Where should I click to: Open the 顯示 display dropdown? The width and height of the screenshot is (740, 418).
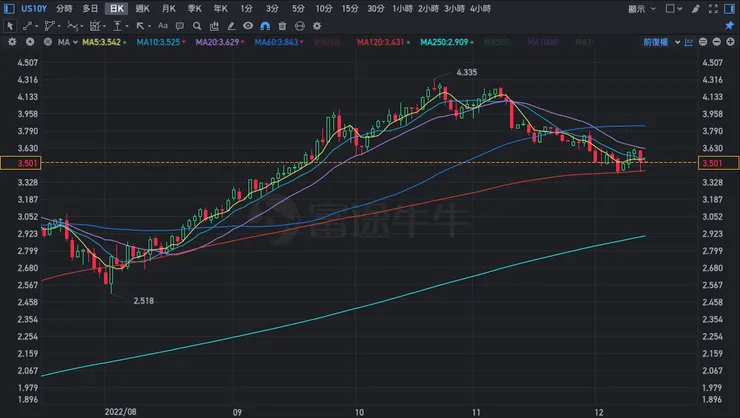click(x=642, y=8)
